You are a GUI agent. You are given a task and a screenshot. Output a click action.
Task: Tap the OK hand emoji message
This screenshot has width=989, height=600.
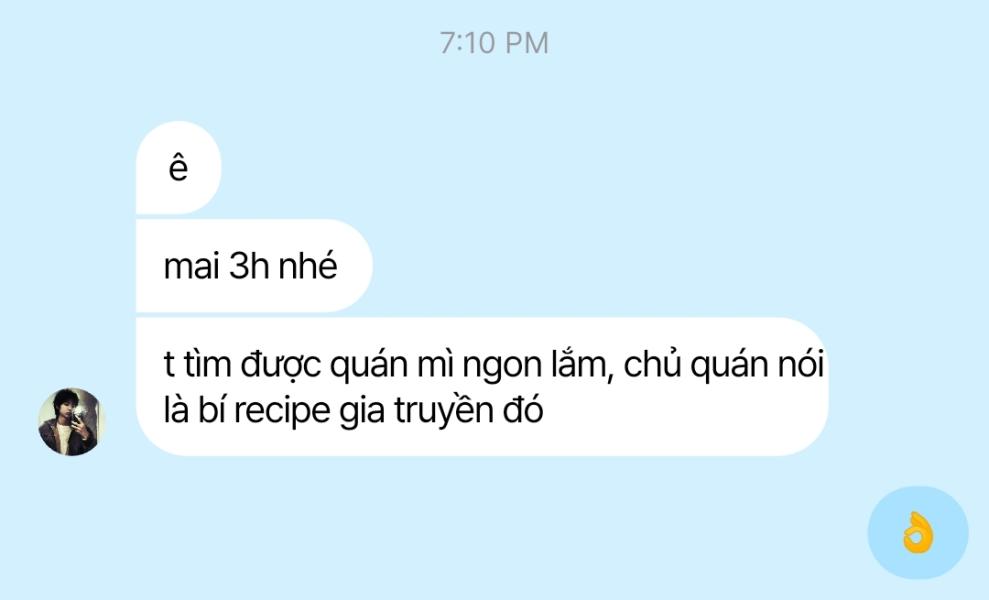[x=918, y=533]
